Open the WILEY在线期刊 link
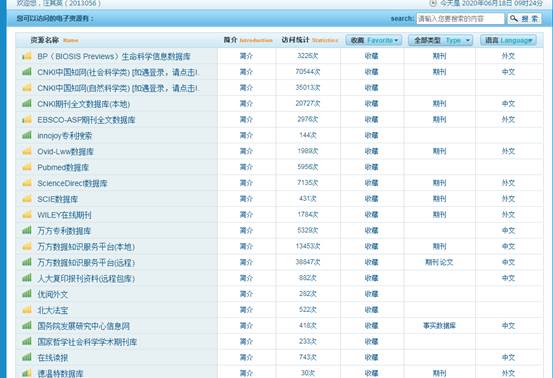 64,215
